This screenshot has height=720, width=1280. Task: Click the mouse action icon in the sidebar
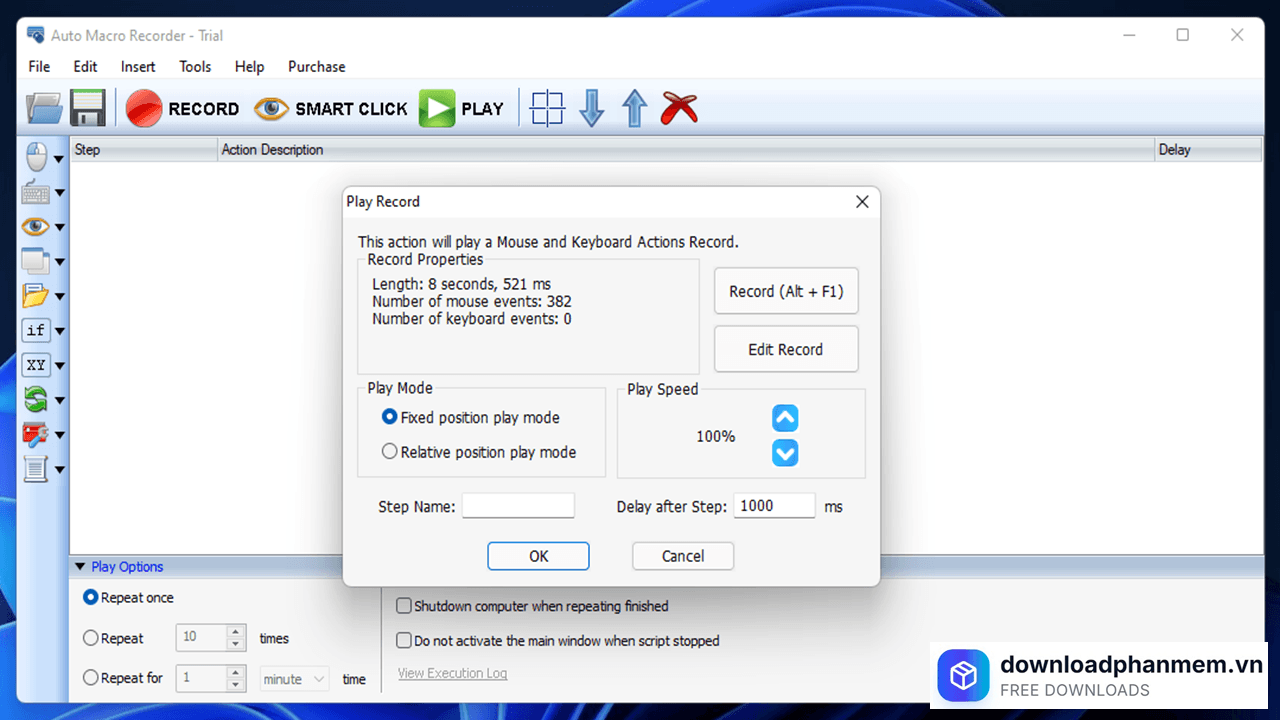pos(36,157)
